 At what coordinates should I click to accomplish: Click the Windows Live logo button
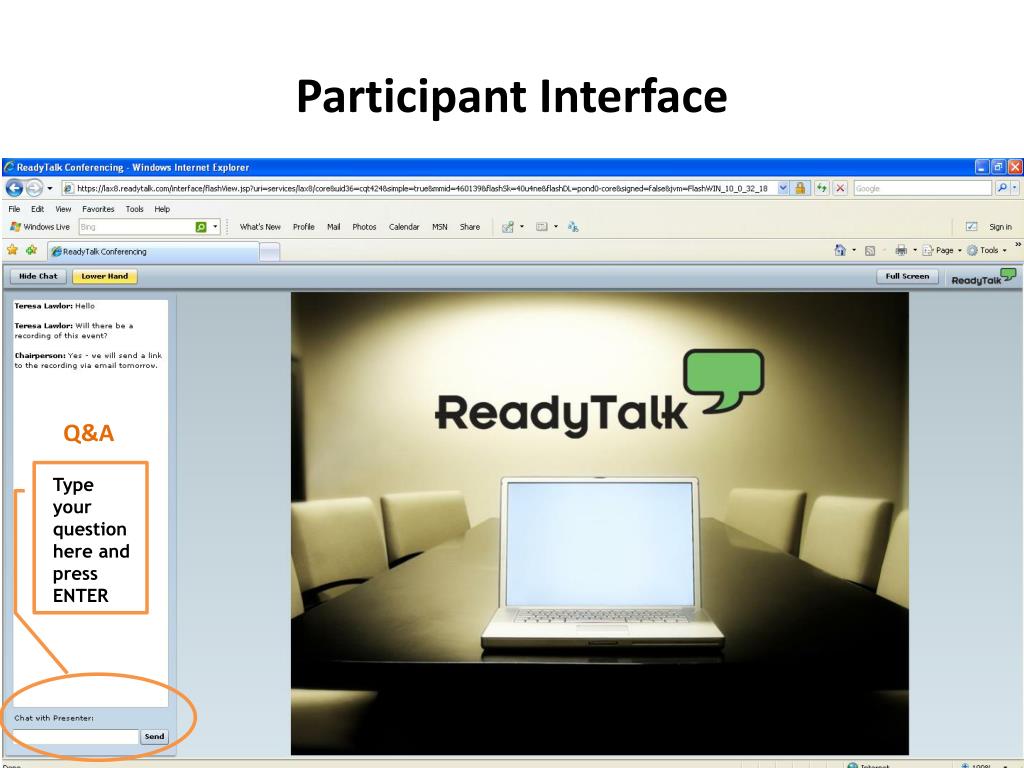click(40, 227)
